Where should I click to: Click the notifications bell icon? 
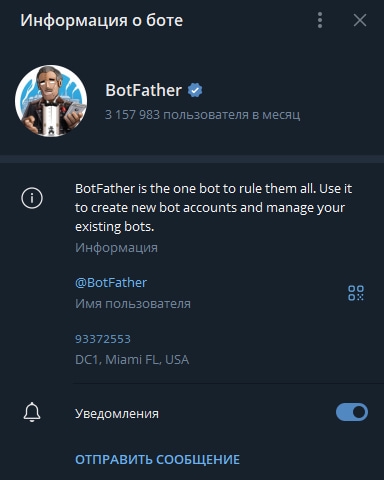point(32,413)
